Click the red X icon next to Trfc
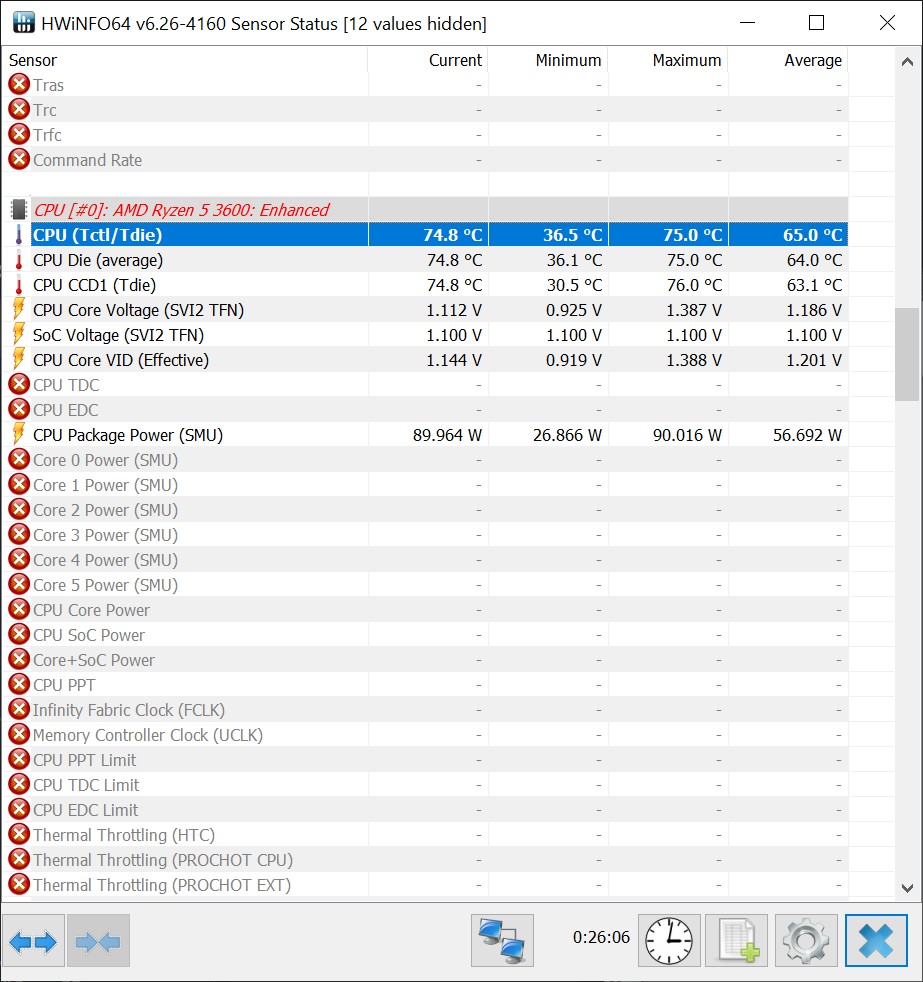 19,134
